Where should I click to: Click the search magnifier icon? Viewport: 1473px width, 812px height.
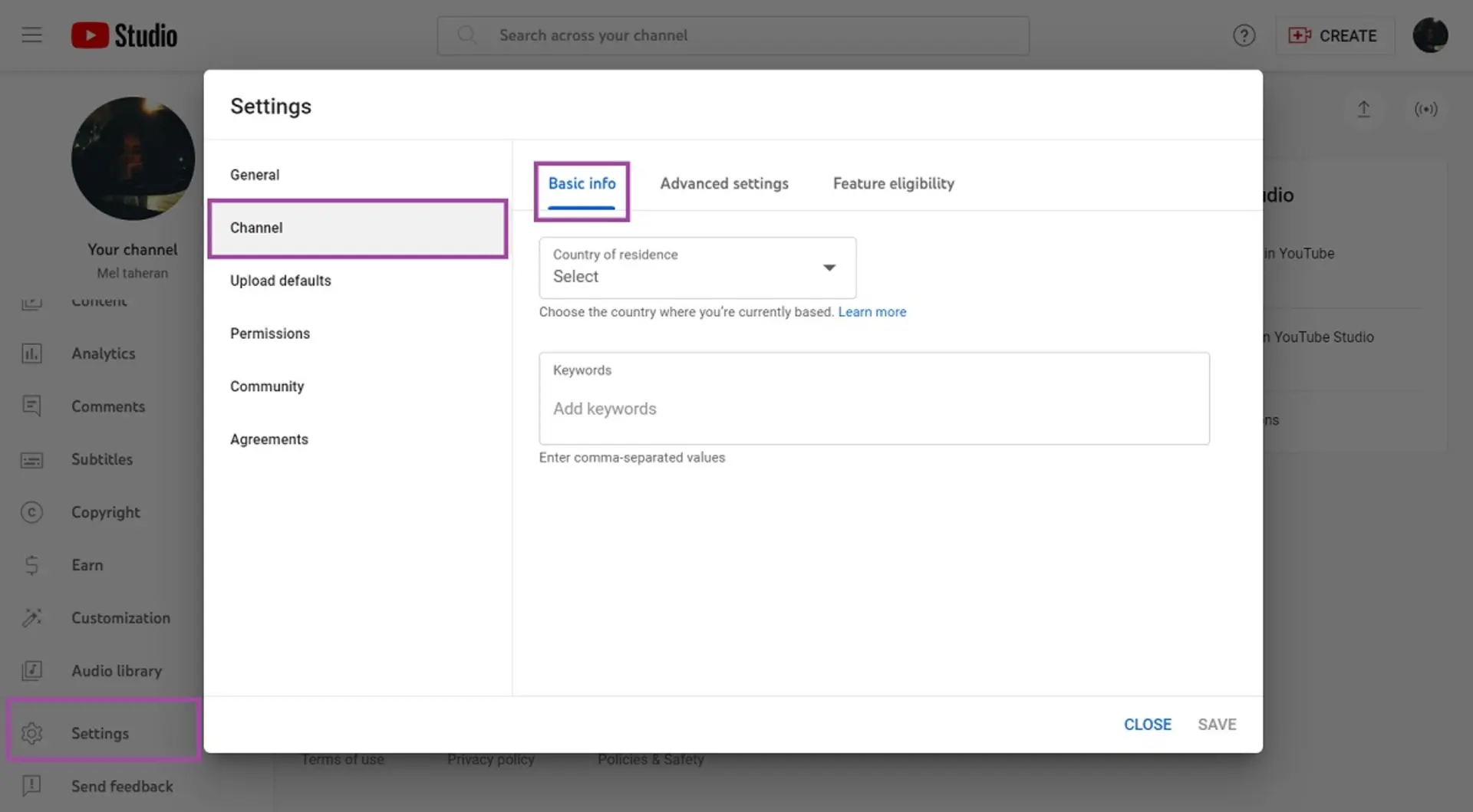click(466, 35)
